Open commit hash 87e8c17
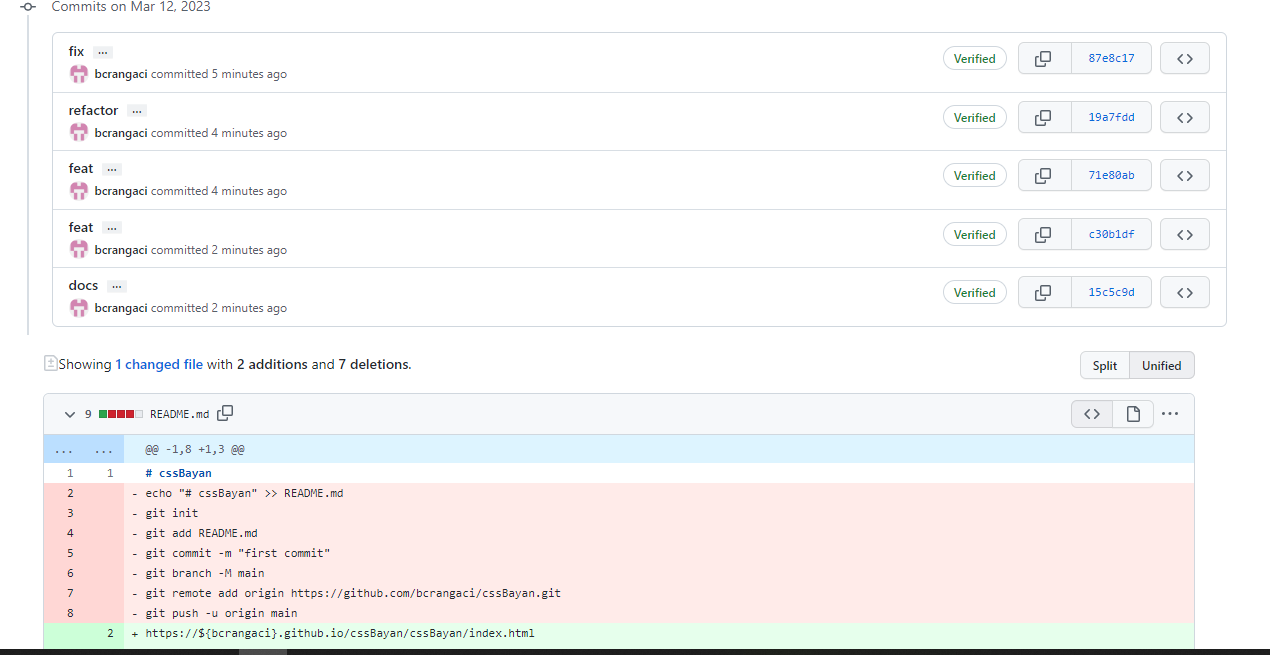 1111,58
